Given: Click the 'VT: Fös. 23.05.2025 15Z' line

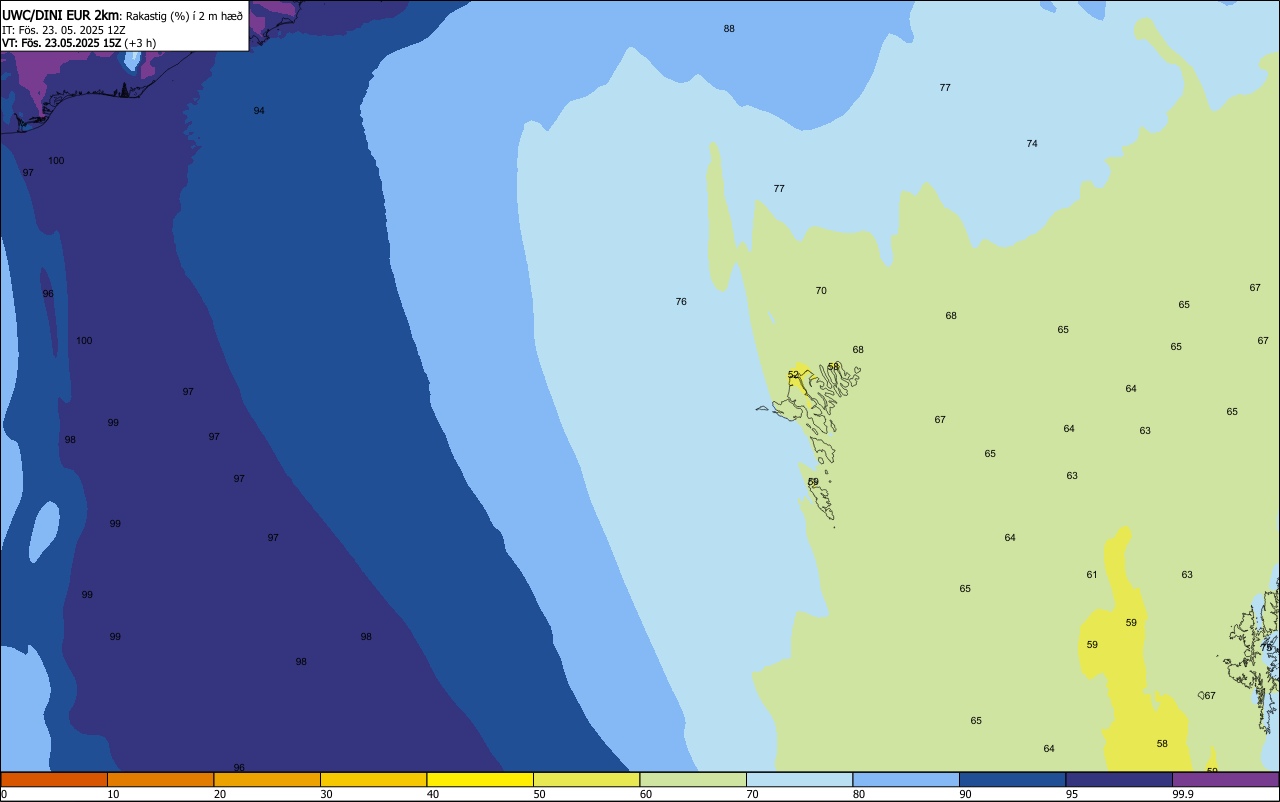Looking at the screenshot, I should (x=62, y=43).
